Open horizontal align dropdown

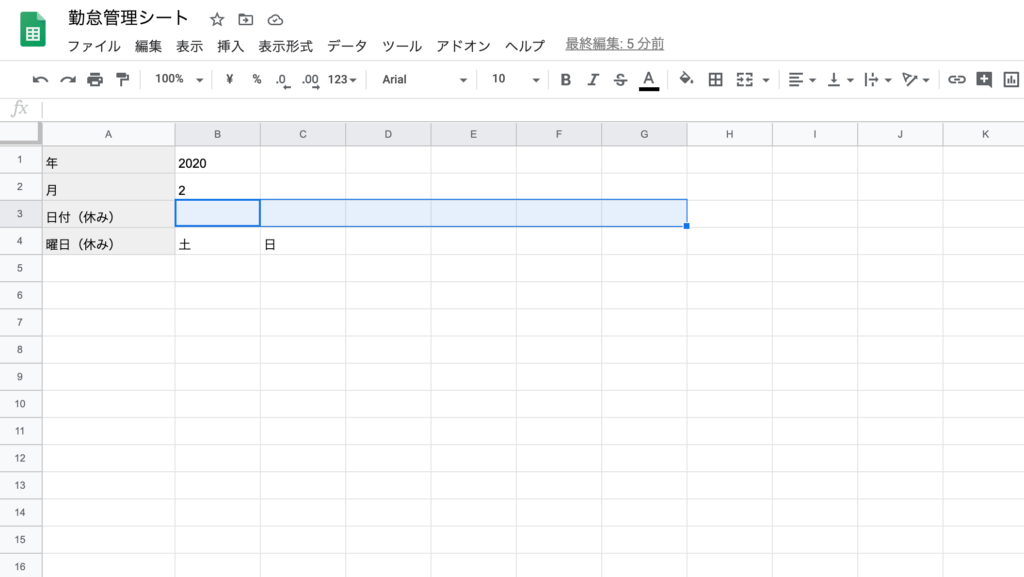(x=802, y=80)
